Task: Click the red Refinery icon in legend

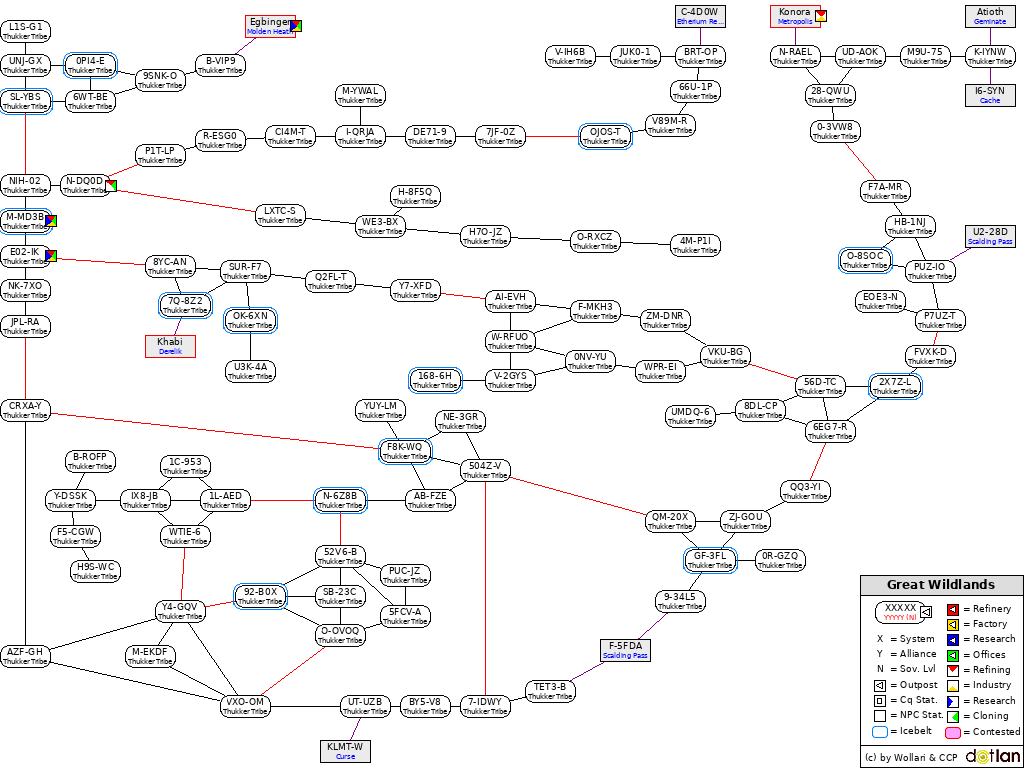Action: click(x=953, y=608)
